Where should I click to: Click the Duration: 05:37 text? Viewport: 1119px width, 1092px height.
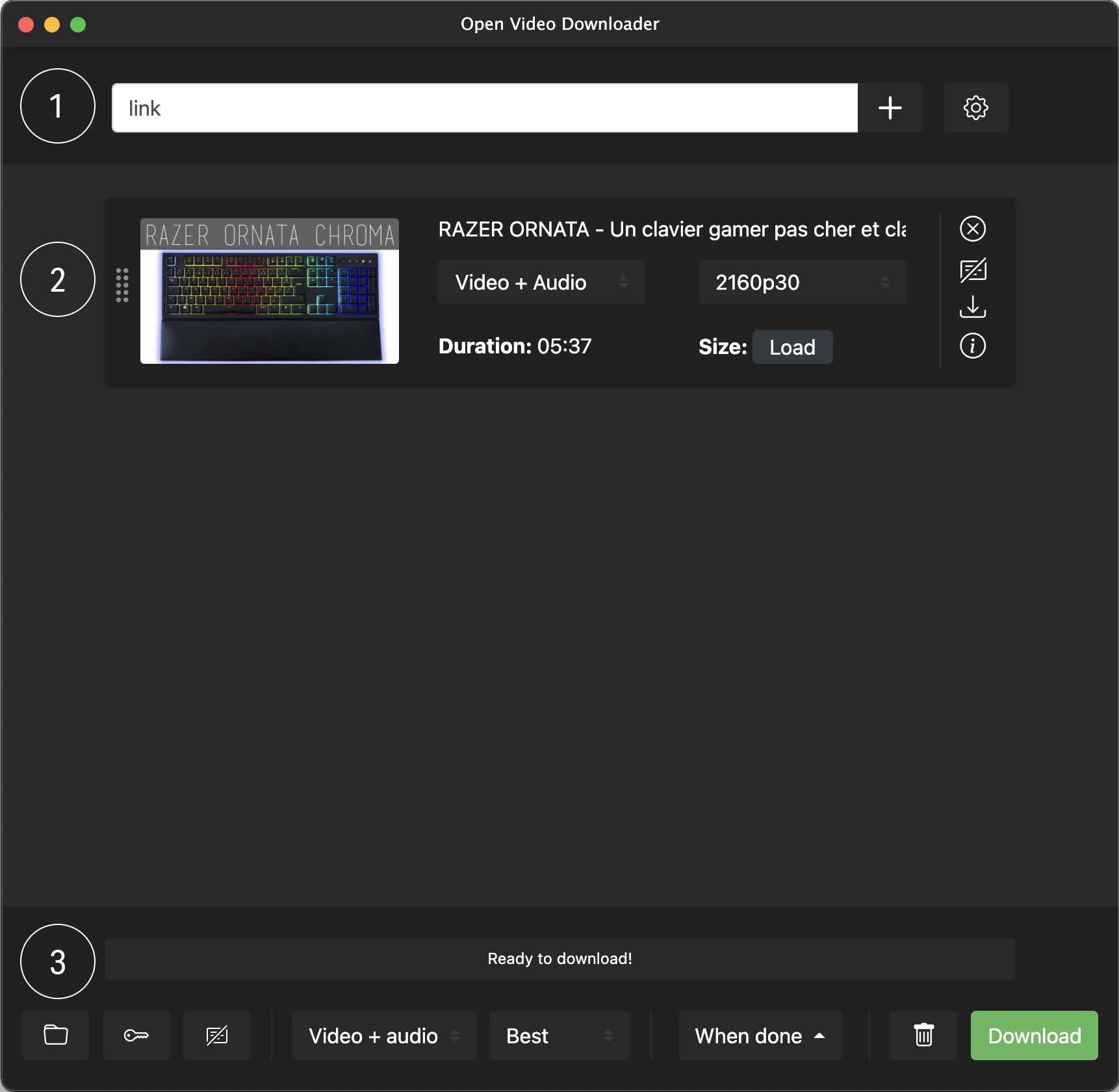coord(515,346)
